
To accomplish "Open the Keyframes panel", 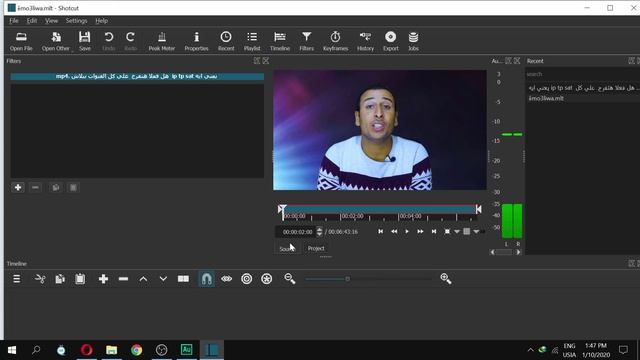I will (336, 41).
